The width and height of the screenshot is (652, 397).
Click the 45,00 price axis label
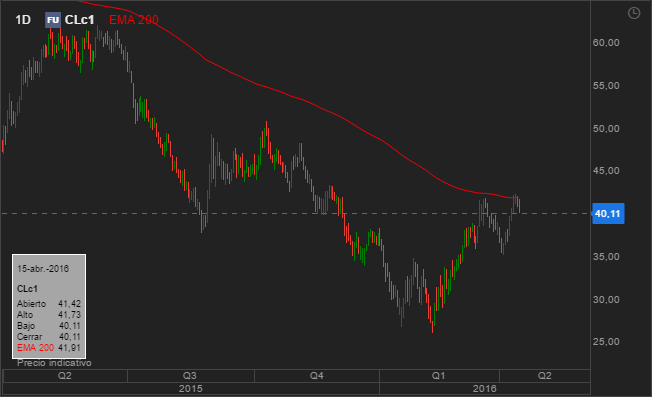pos(606,171)
